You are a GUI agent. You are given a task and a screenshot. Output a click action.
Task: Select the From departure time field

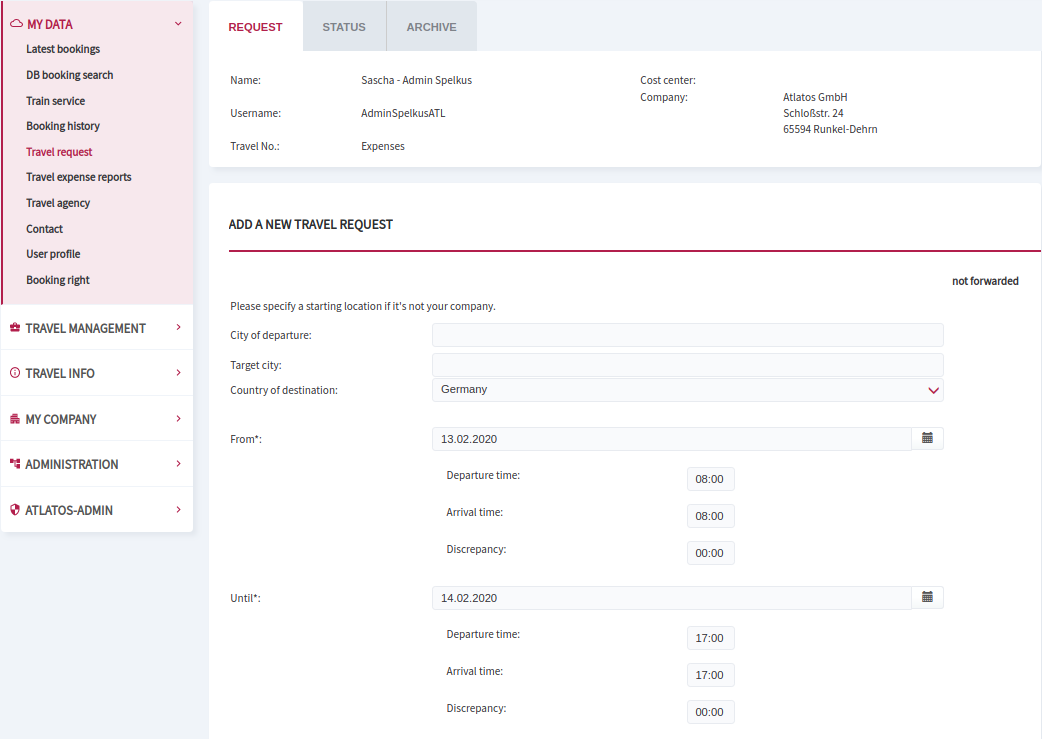[x=710, y=478]
